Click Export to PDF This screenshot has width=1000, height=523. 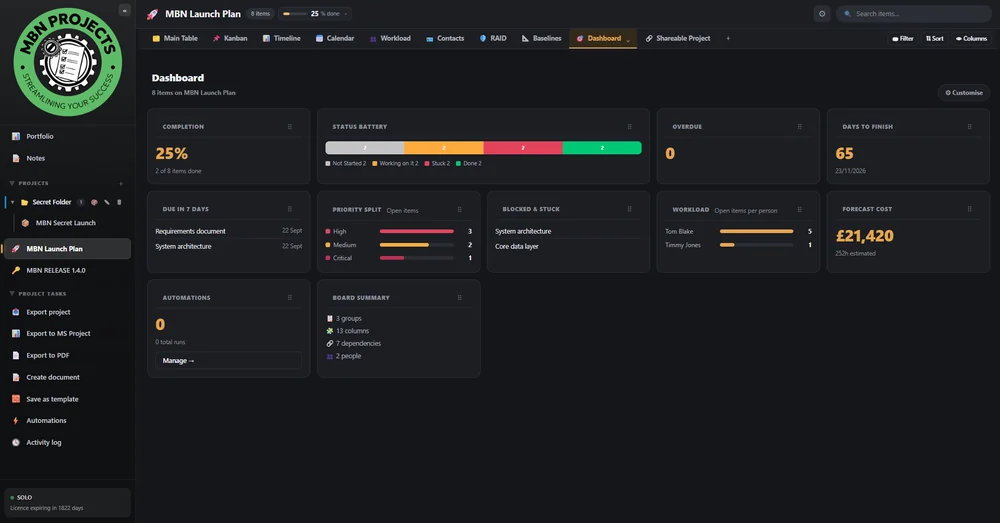click(47, 355)
